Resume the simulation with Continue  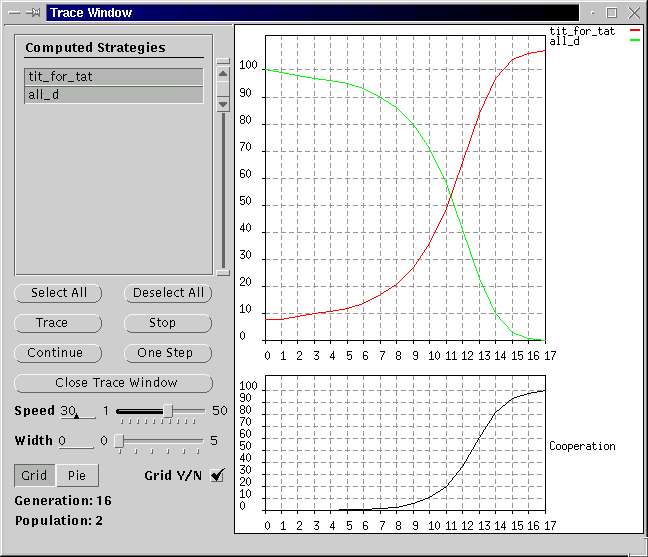(58, 353)
